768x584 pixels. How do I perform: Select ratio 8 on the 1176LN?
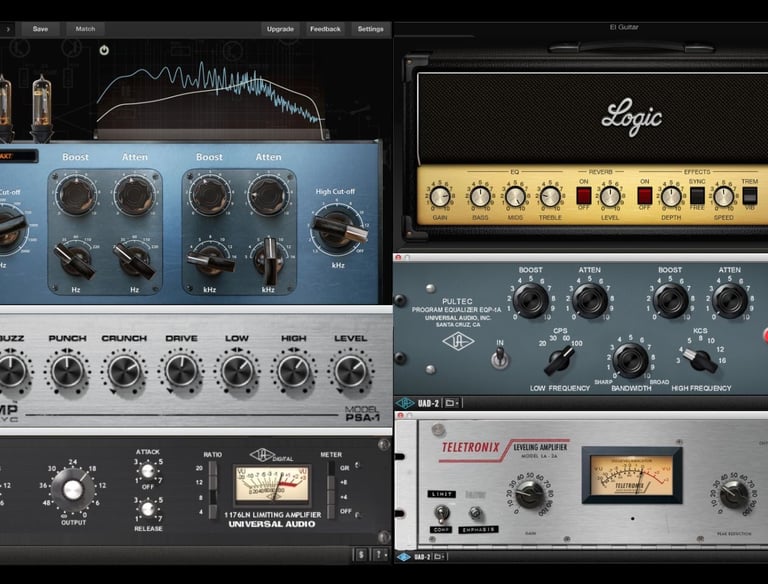click(213, 497)
